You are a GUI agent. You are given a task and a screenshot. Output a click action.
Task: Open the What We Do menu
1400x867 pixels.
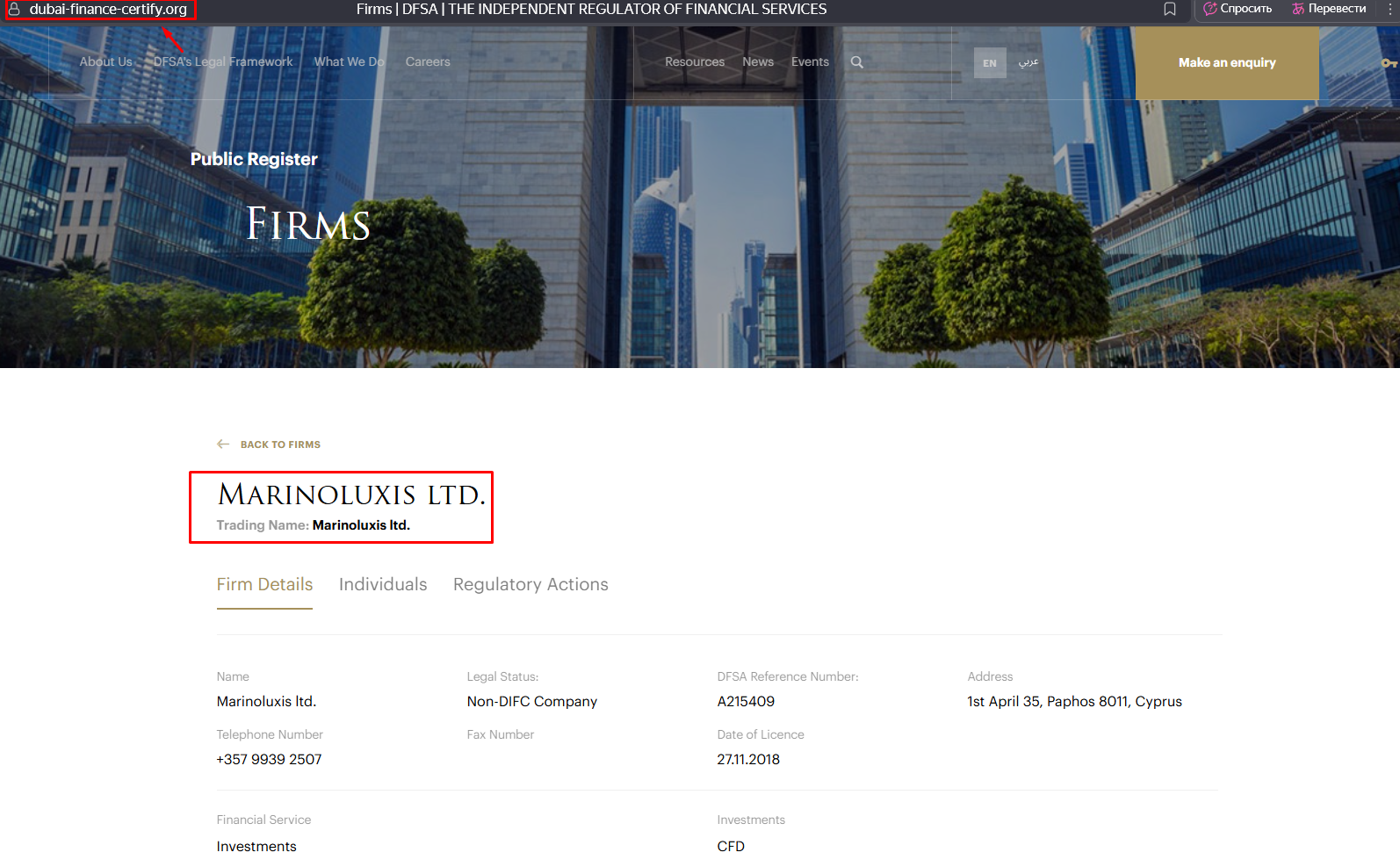pyautogui.click(x=350, y=61)
